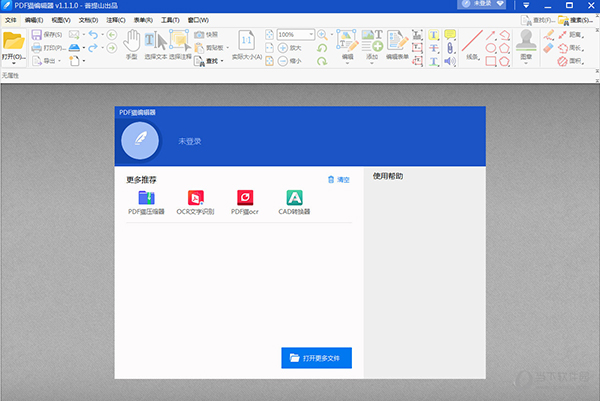Click the paperclip attach file icon
Screen dimensions: 600x401
[x=450, y=48]
